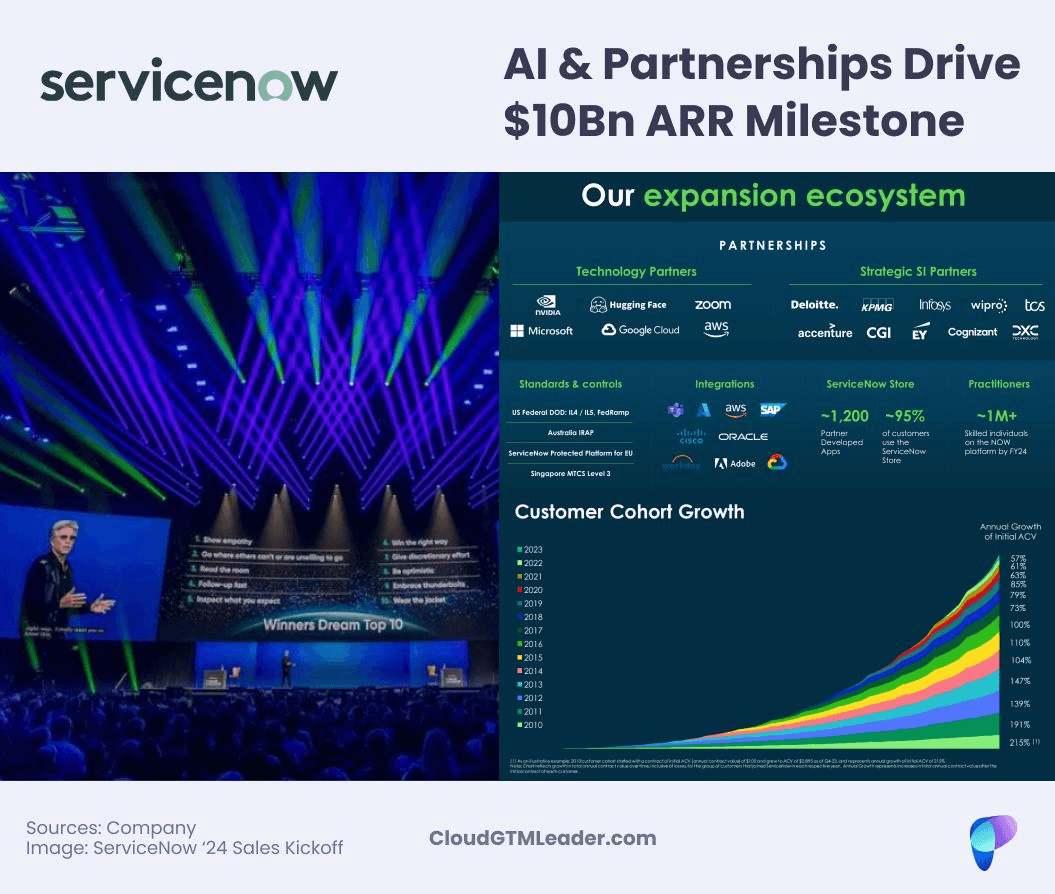Click the '57%' growth label
Image resolution: width=1055 pixels, height=894 pixels.
[x=1018, y=558]
